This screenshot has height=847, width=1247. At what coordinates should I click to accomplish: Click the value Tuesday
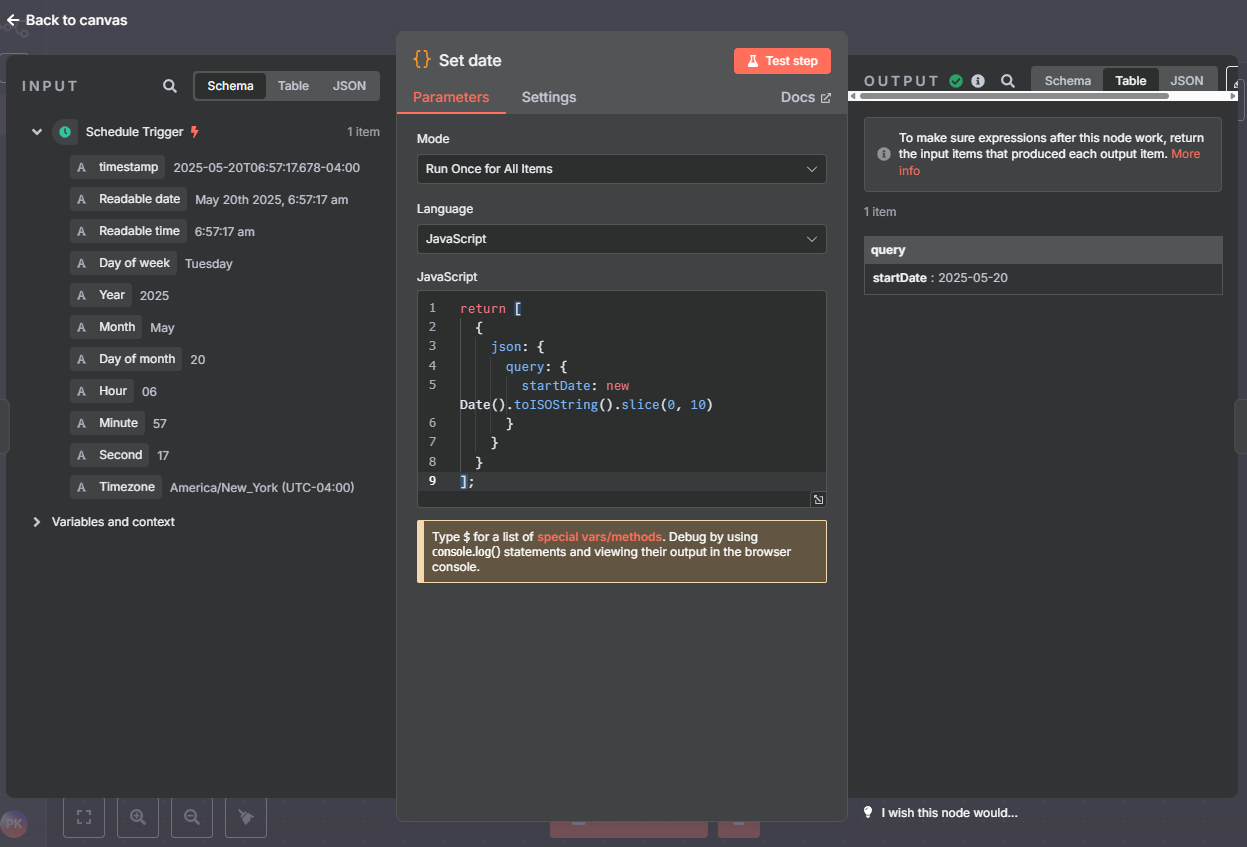click(x=209, y=264)
